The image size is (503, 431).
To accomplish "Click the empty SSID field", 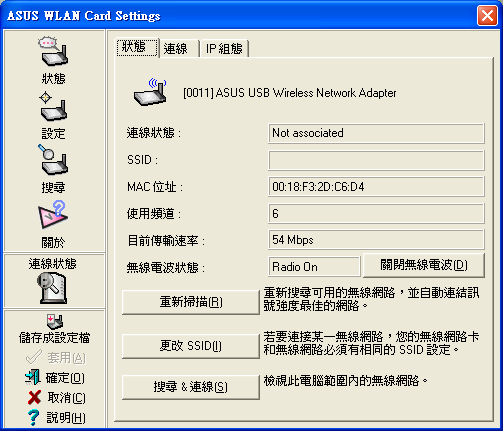I will [376, 160].
